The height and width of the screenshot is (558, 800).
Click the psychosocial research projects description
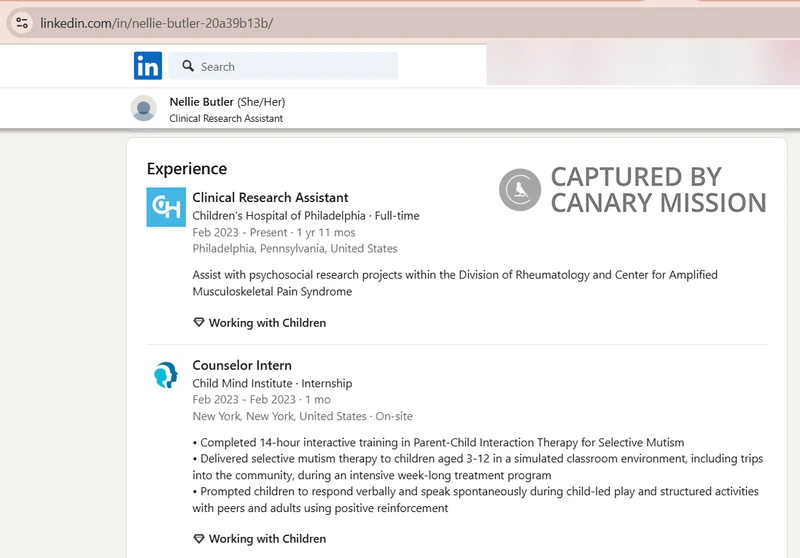455,283
